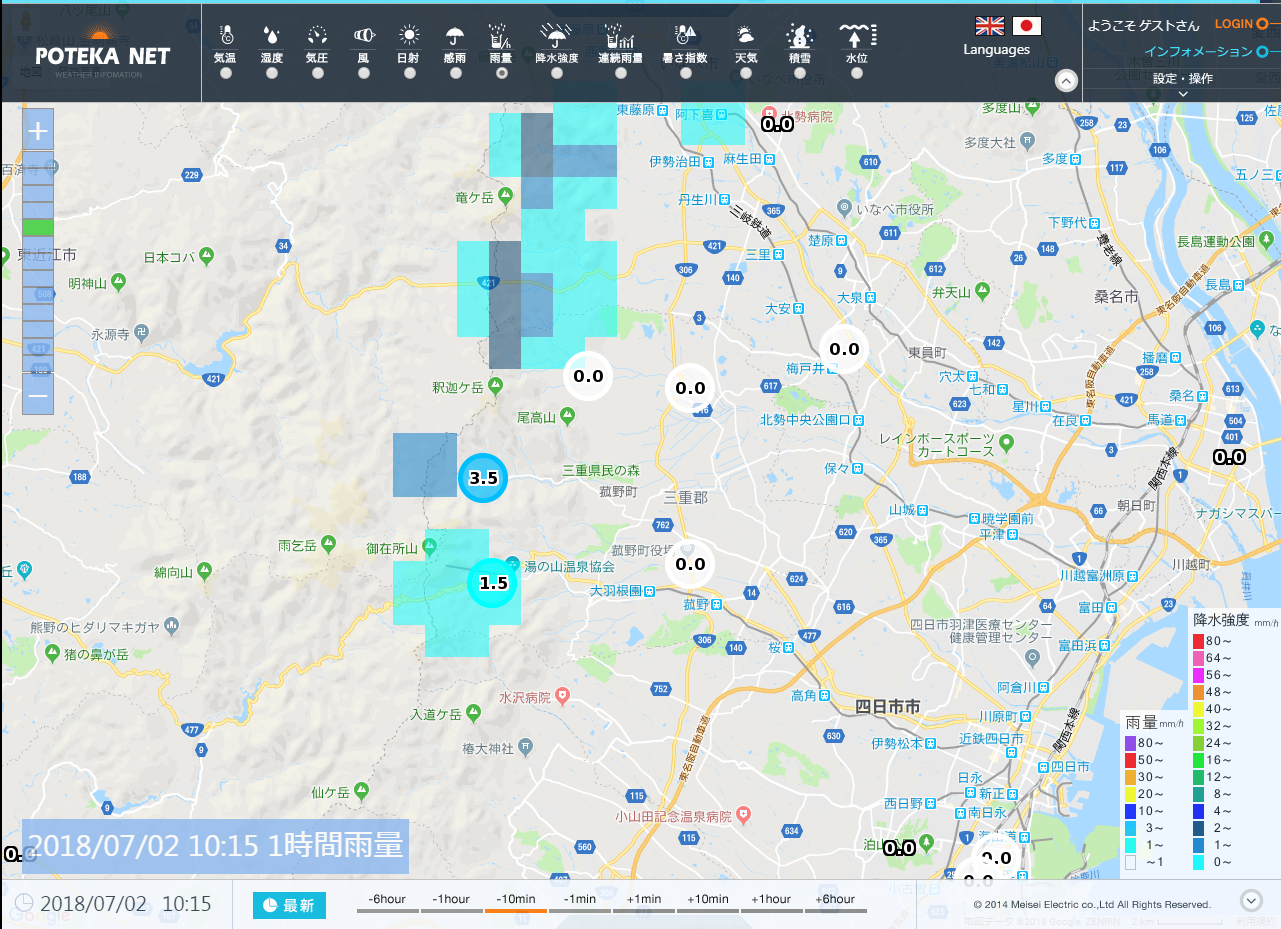
Task: Collapse the top toolbar with the up chevron
Action: pyautogui.click(x=1066, y=81)
